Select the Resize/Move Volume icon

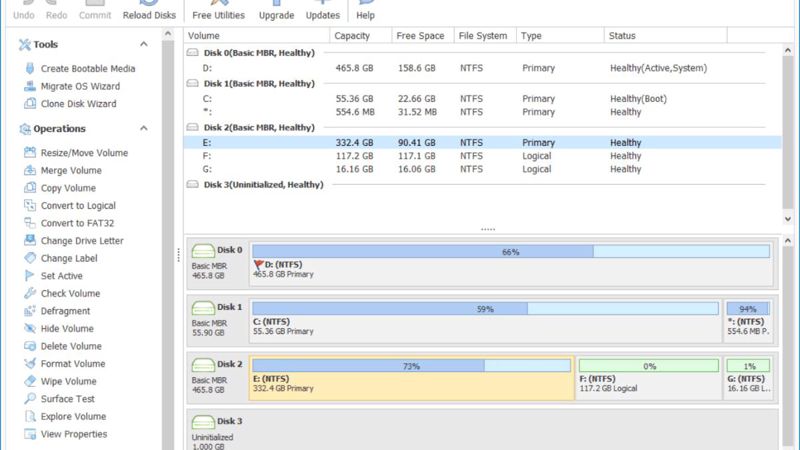30,153
